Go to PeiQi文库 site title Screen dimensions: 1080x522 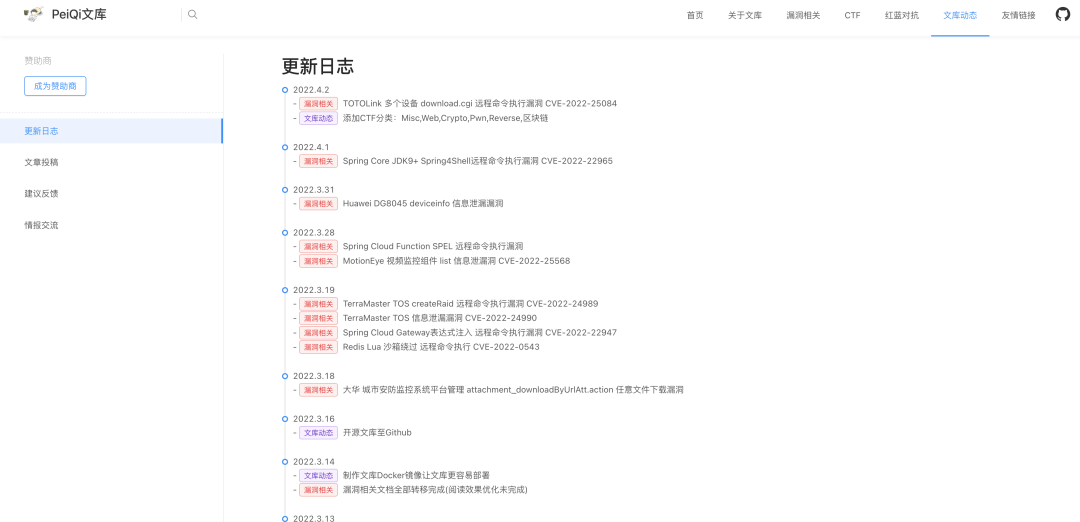(79, 14)
